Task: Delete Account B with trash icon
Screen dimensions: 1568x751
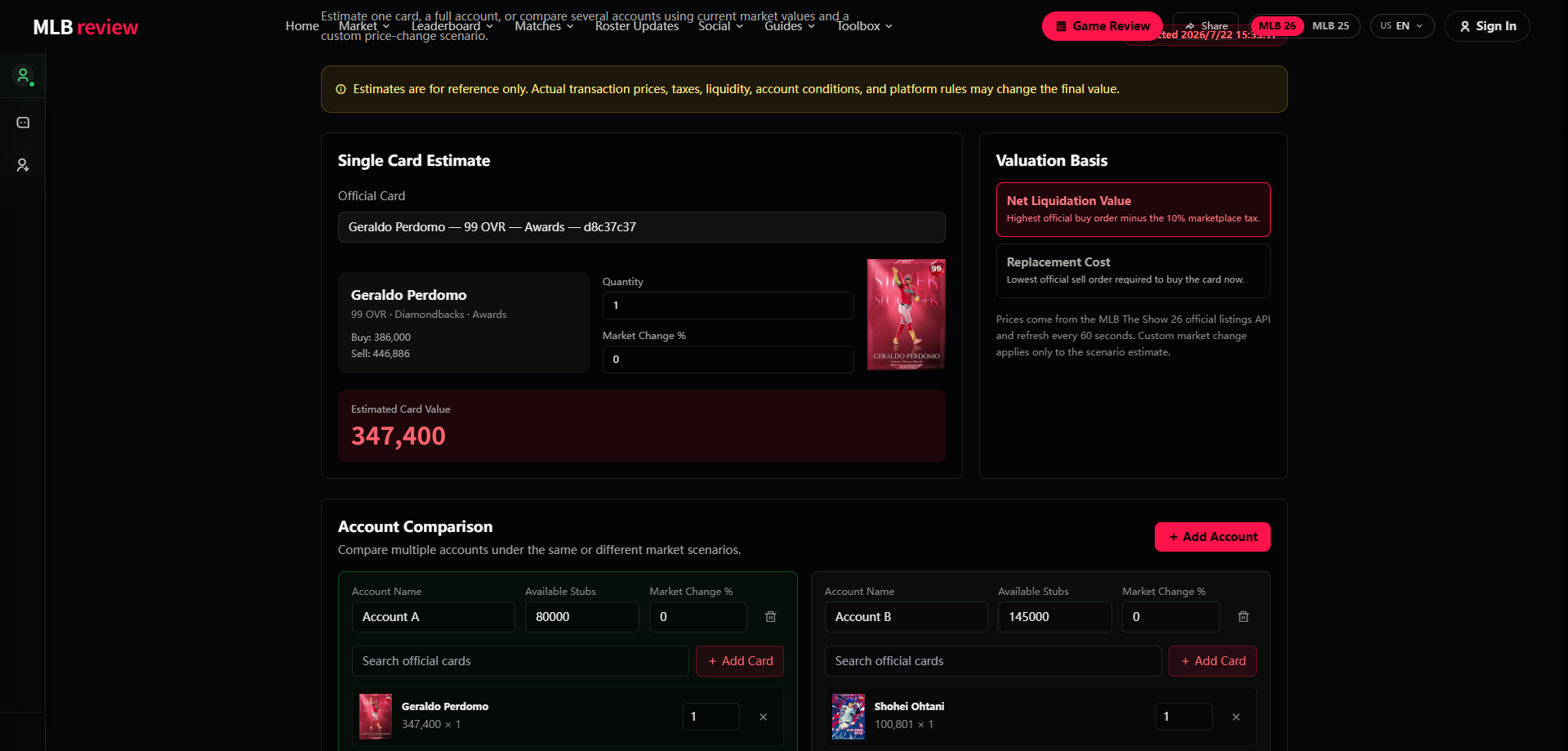Action: 1243,617
